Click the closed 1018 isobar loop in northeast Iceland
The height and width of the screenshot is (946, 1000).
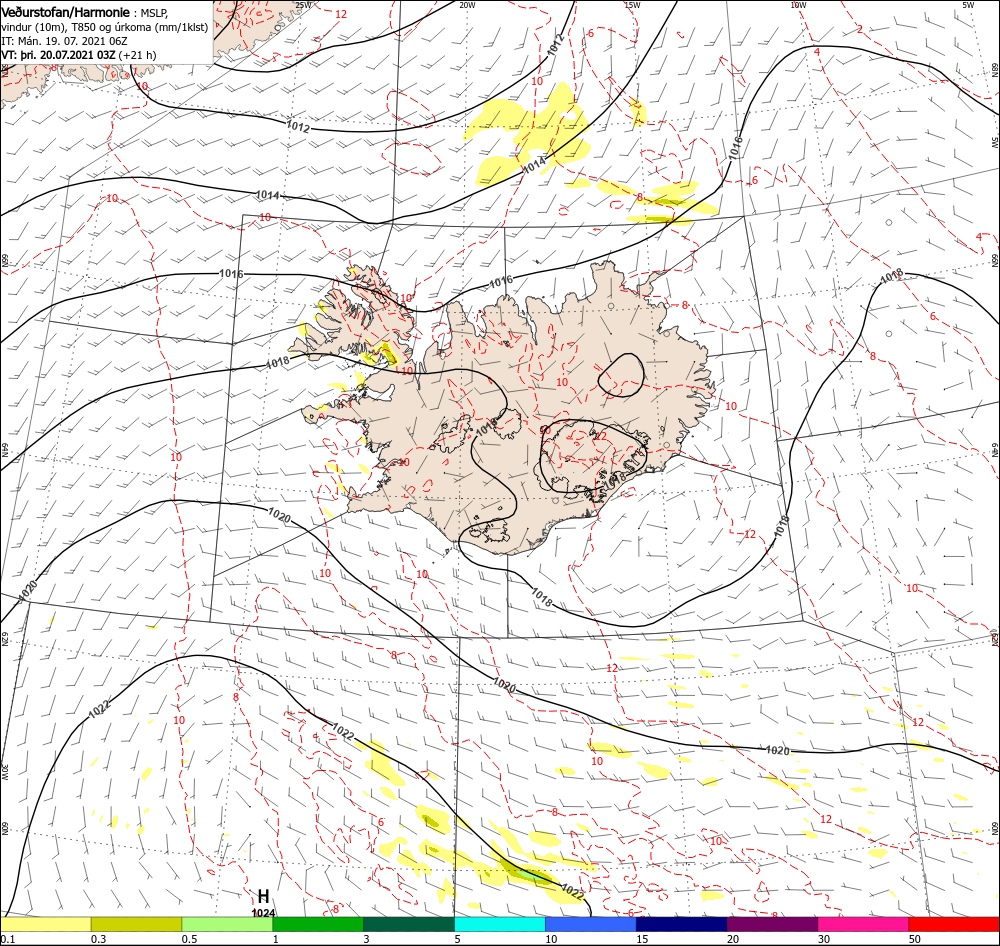click(621, 376)
